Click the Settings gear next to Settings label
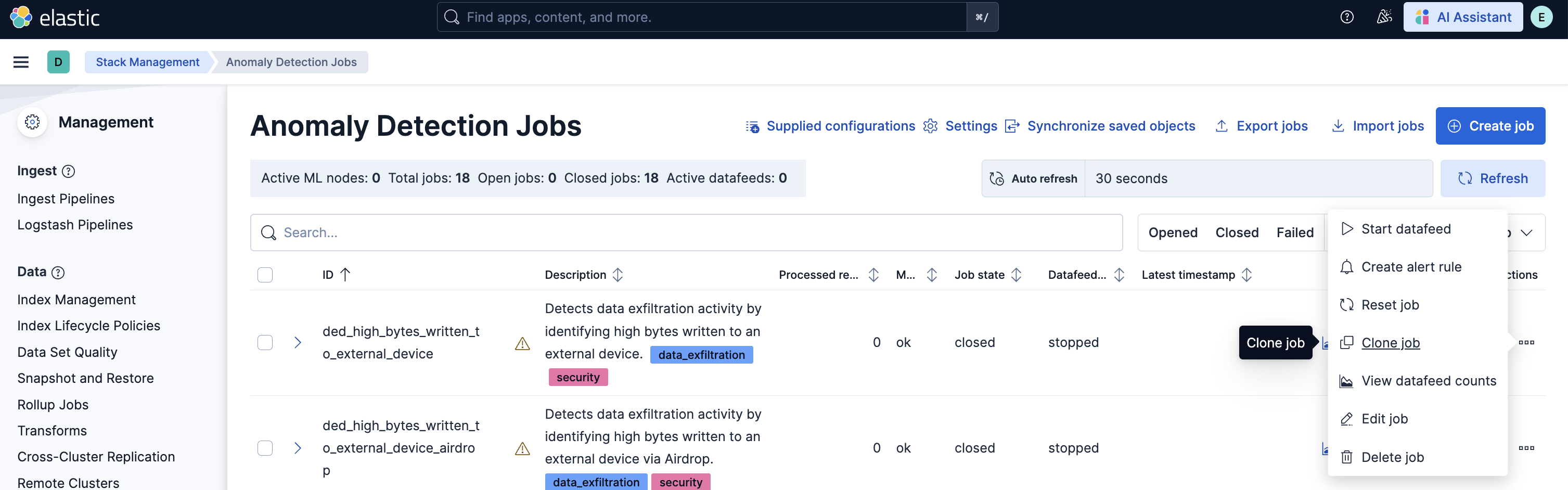1568x490 pixels. [930, 126]
